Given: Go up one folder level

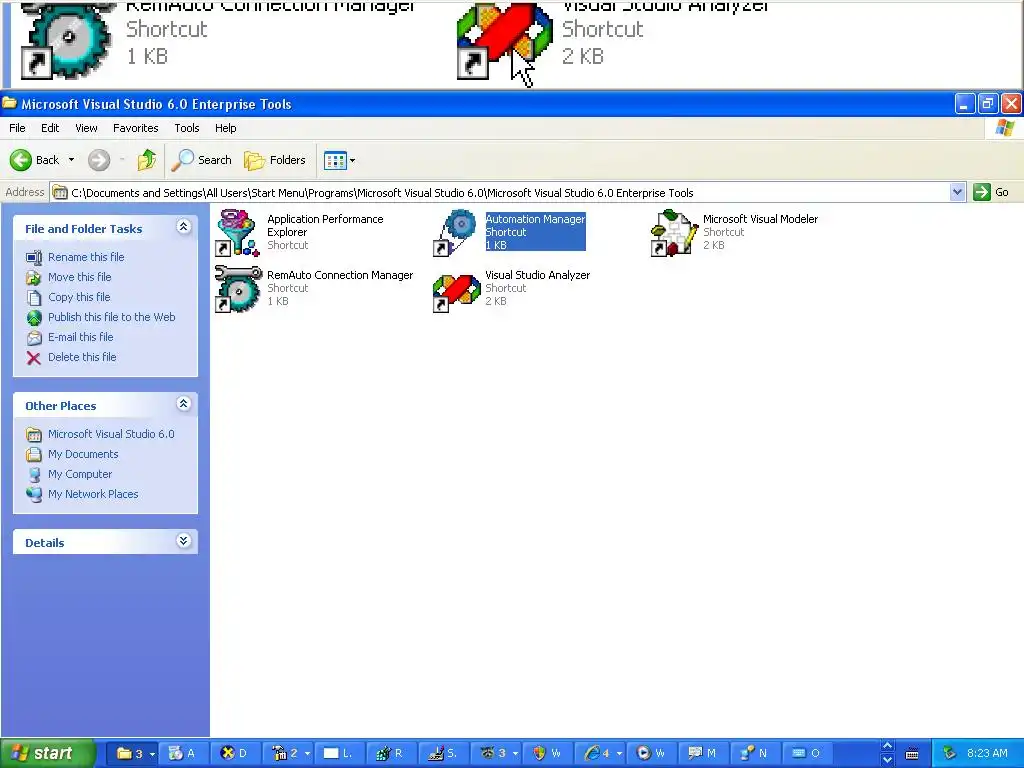Looking at the screenshot, I should coord(147,160).
